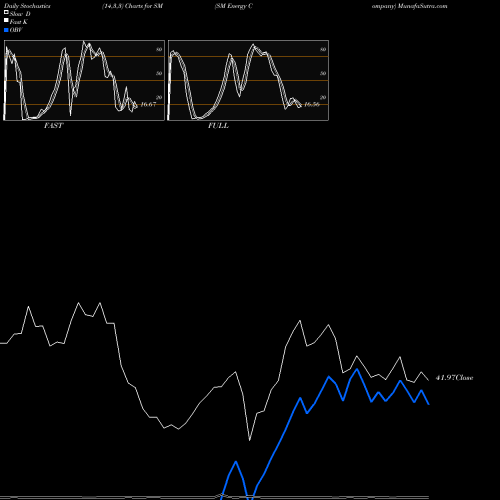Click the end of the white close price line
The image size is (500, 500).
click(428, 380)
